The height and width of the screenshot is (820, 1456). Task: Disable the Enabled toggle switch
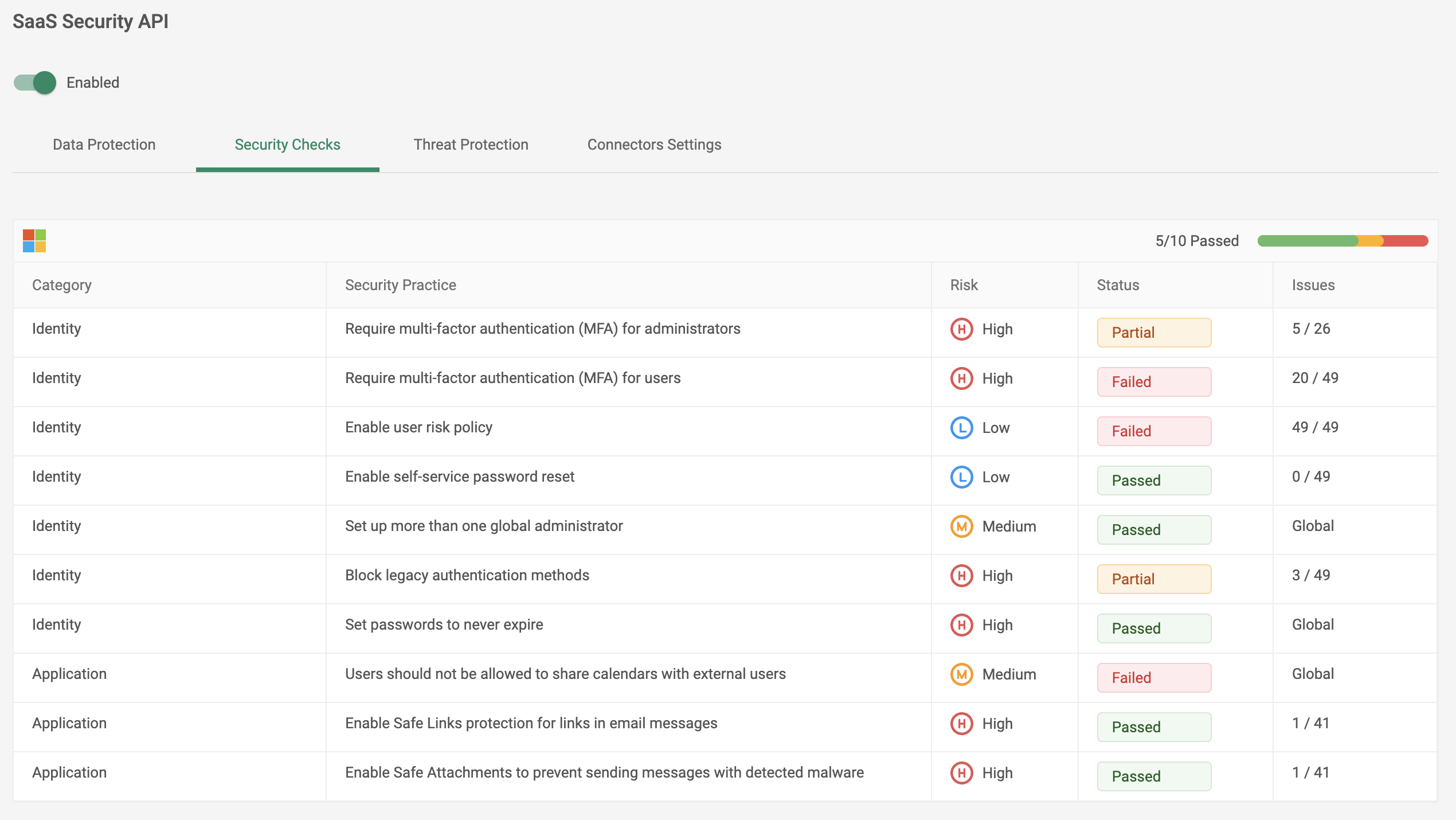[x=34, y=82]
